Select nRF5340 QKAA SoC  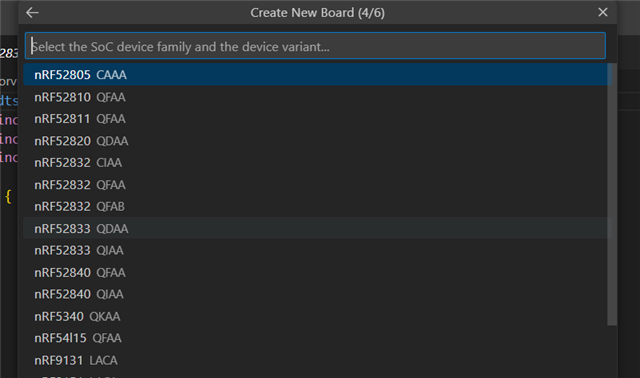[x=317, y=316]
